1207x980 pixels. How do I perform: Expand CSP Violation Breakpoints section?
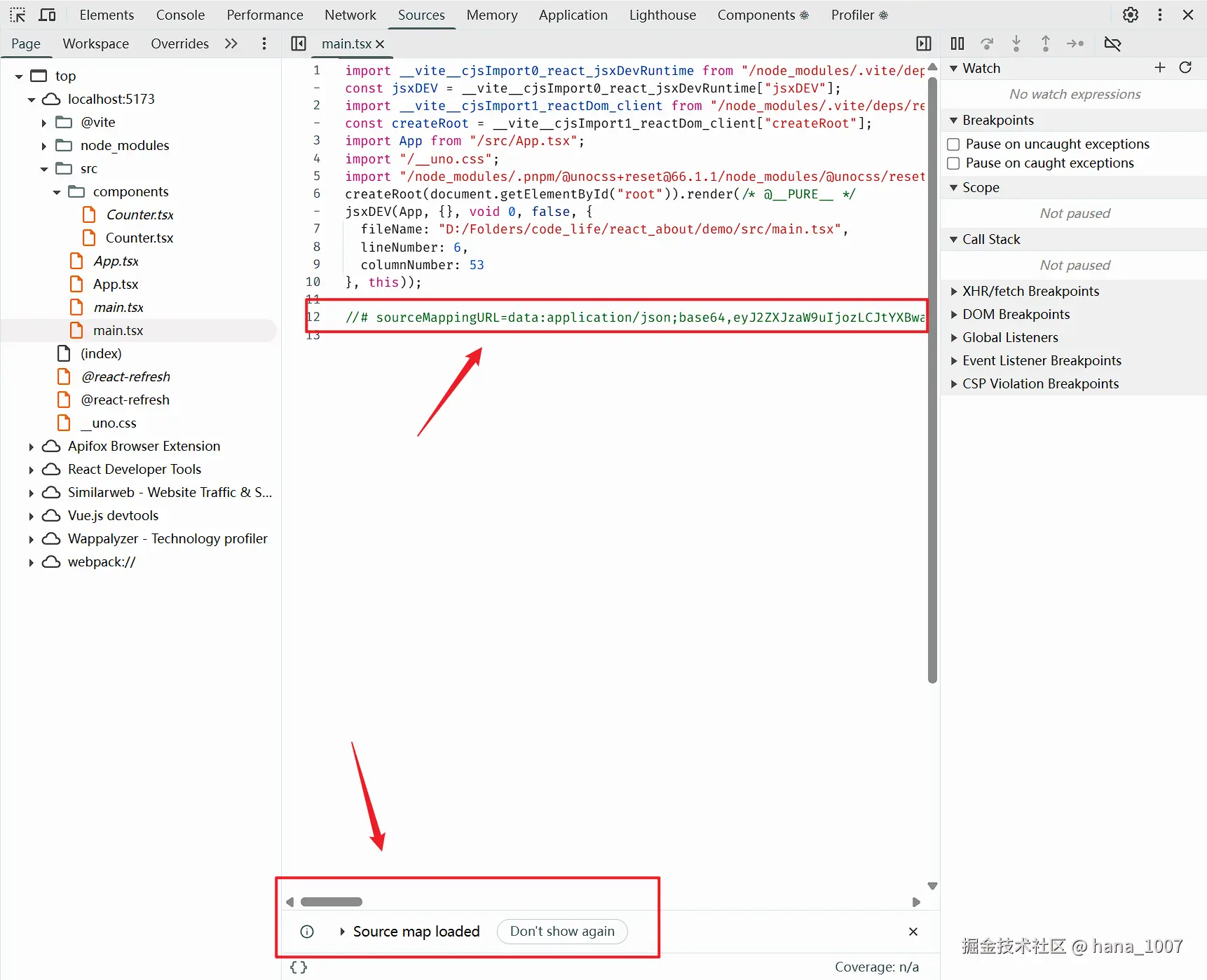click(x=953, y=383)
